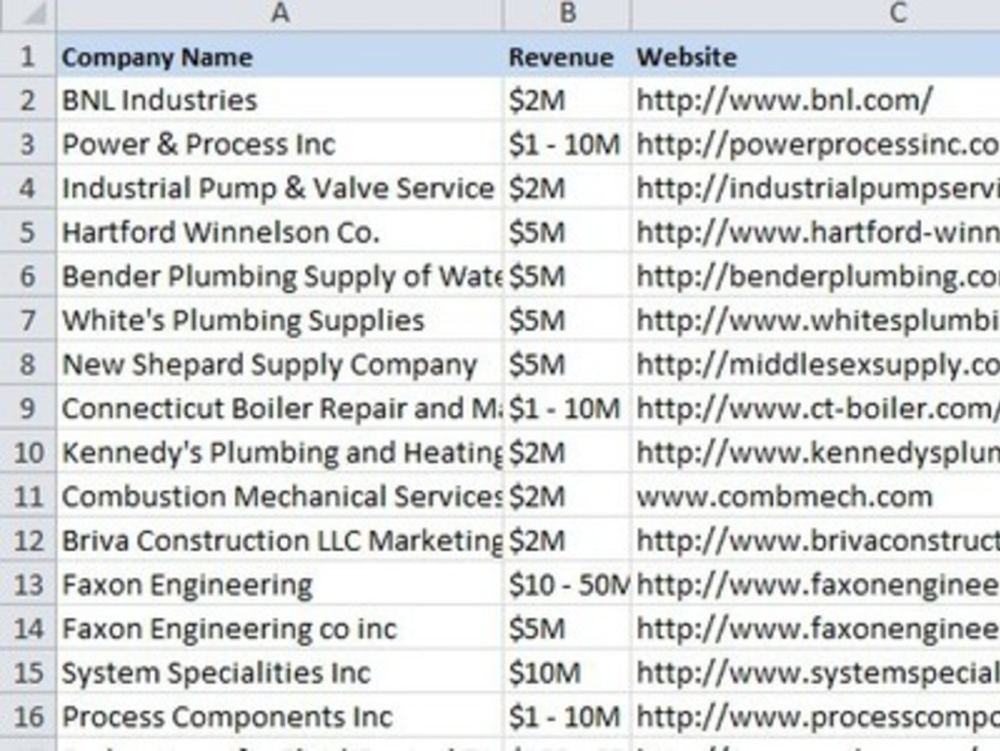
Task: Click Faxon Engineering revenue $10 - 50M
Action: 567,584
